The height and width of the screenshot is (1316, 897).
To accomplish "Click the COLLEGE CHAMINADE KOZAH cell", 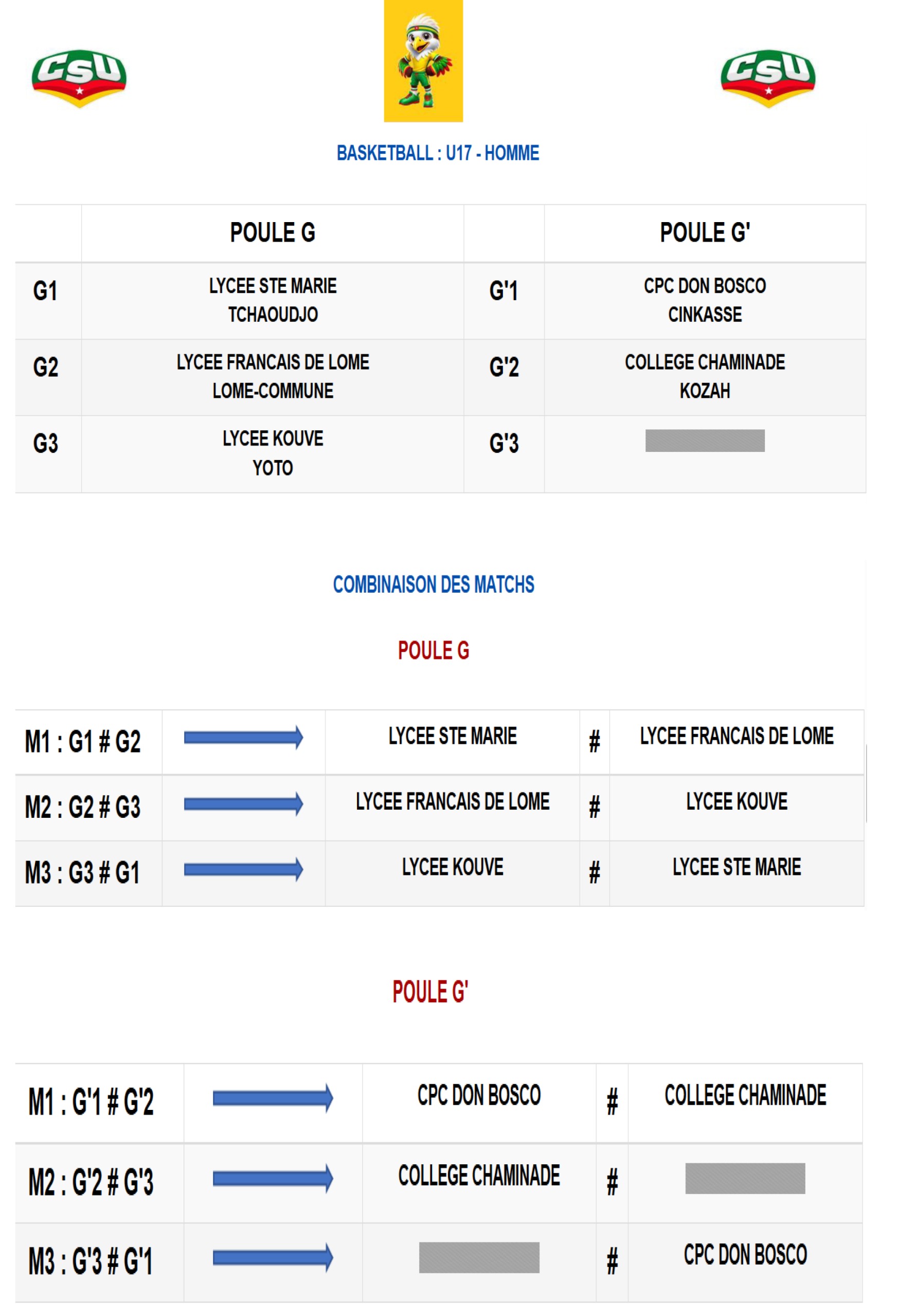I will [705, 377].
